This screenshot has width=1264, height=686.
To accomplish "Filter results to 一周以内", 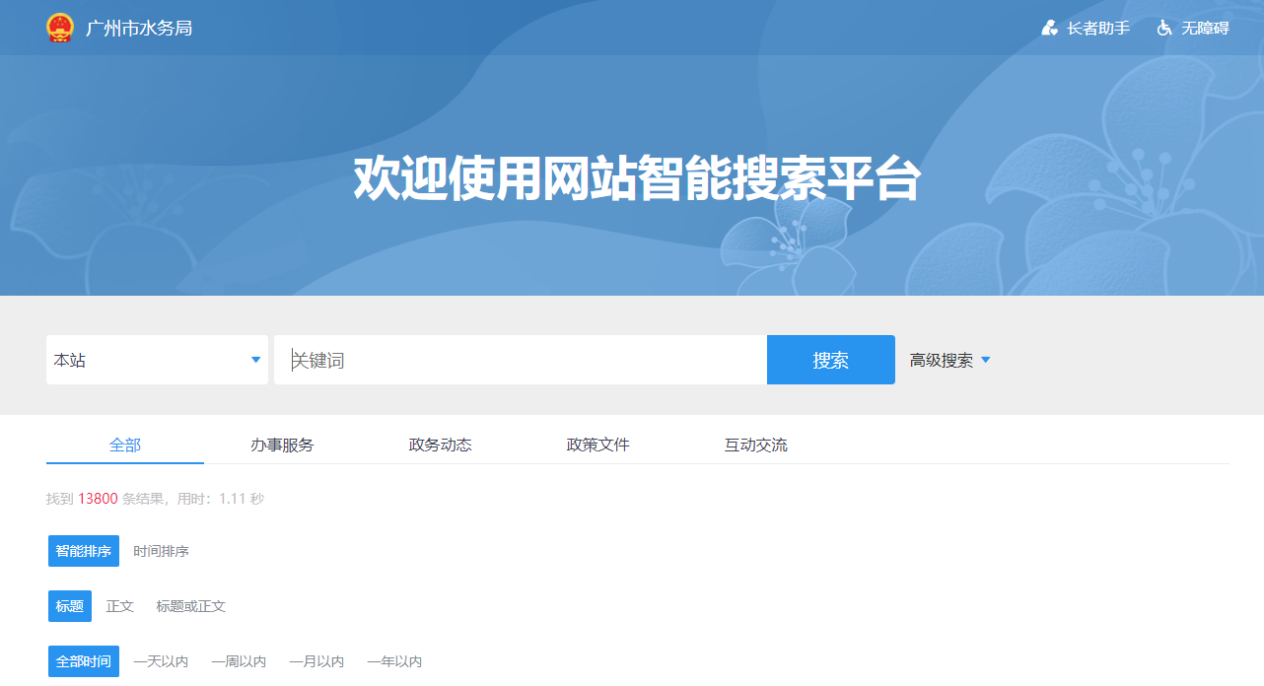I will (239, 661).
